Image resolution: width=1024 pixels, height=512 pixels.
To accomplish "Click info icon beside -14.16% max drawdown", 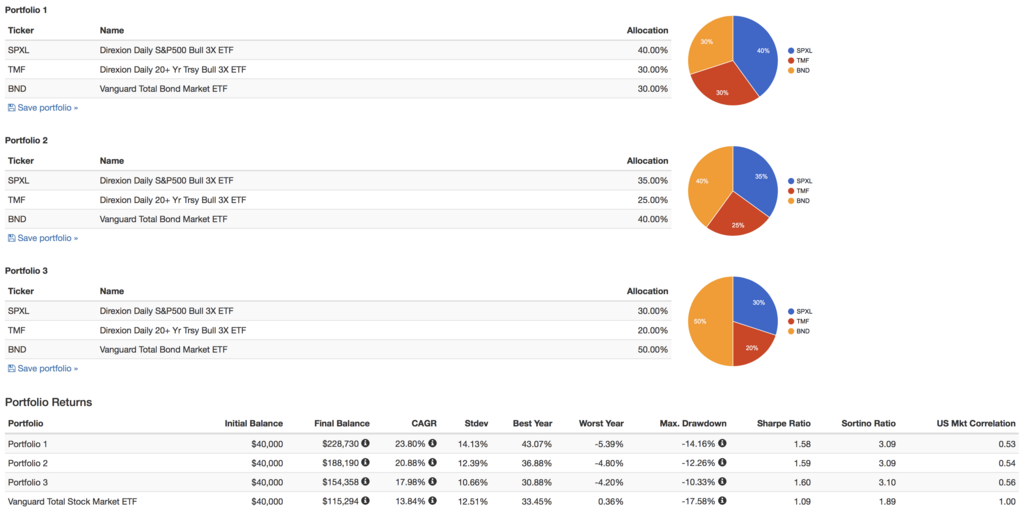I will pyautogui.click(x=722, y=443).
